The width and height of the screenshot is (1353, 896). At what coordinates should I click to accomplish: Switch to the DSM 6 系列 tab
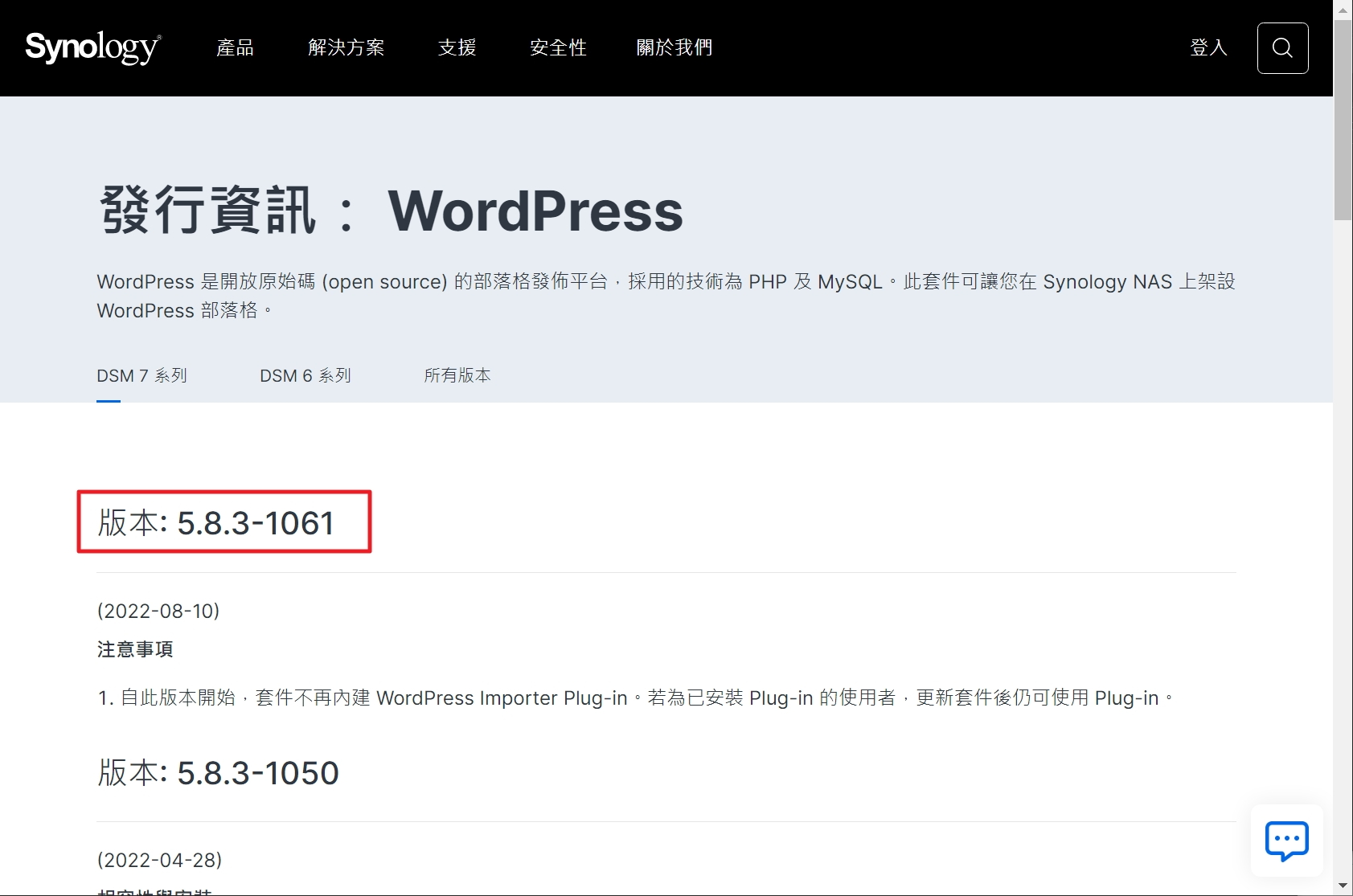pyautogui.click(x=305, y=375)
